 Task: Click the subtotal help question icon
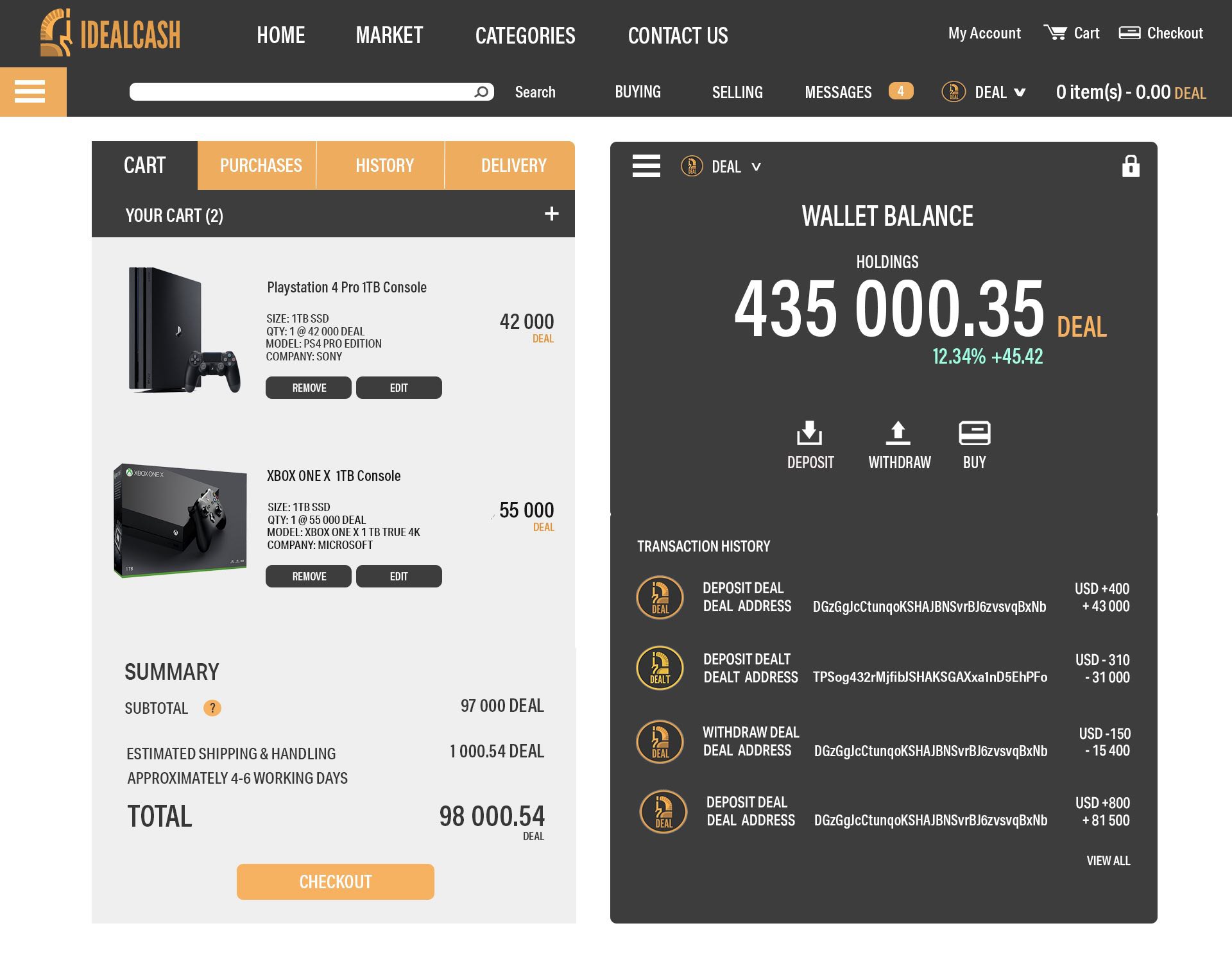(212, 708)
